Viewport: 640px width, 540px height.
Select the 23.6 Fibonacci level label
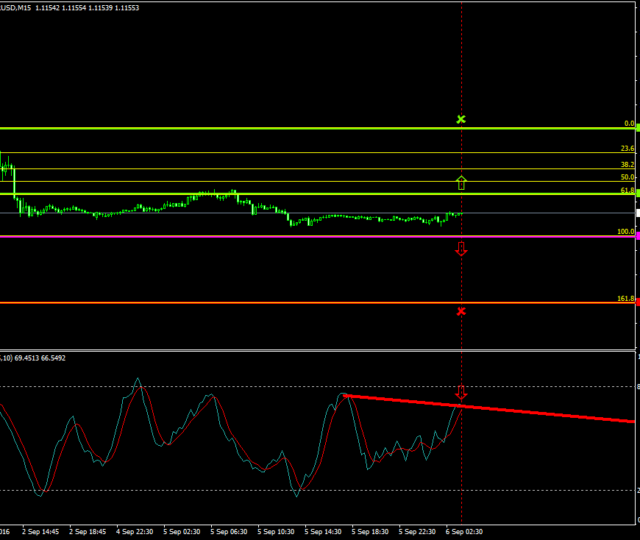click(627, 148)
